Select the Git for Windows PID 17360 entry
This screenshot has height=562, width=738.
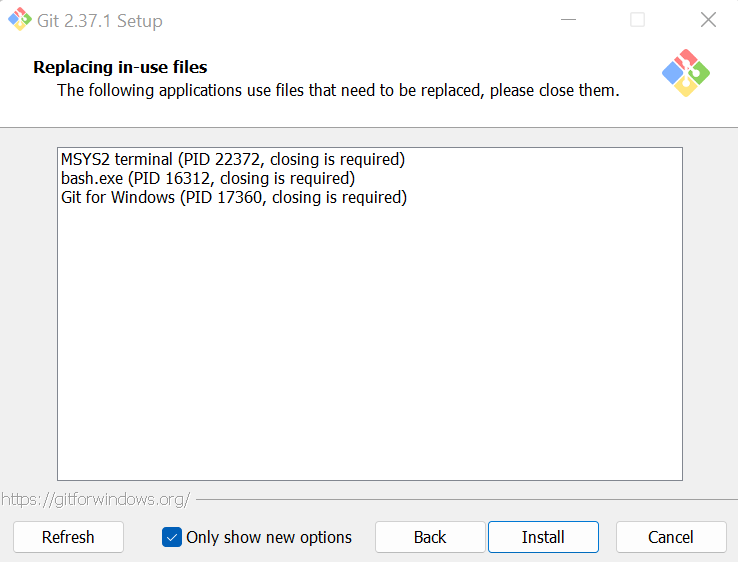(x=234, y=197)
